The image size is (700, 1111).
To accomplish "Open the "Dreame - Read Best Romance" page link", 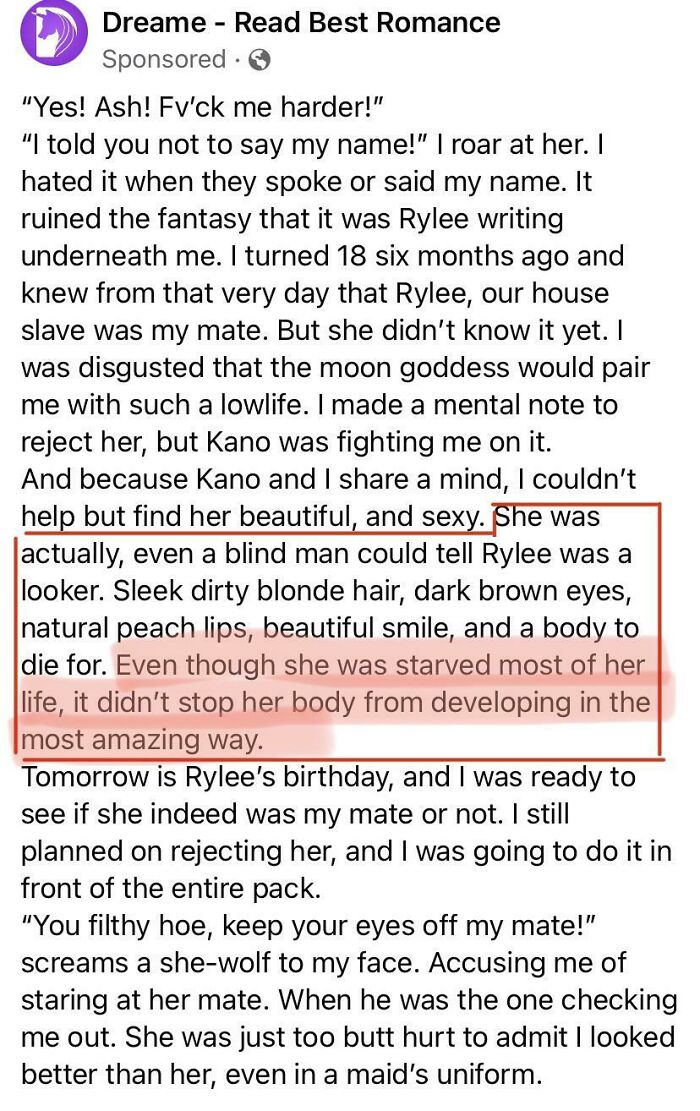I will tap(300, 23).
